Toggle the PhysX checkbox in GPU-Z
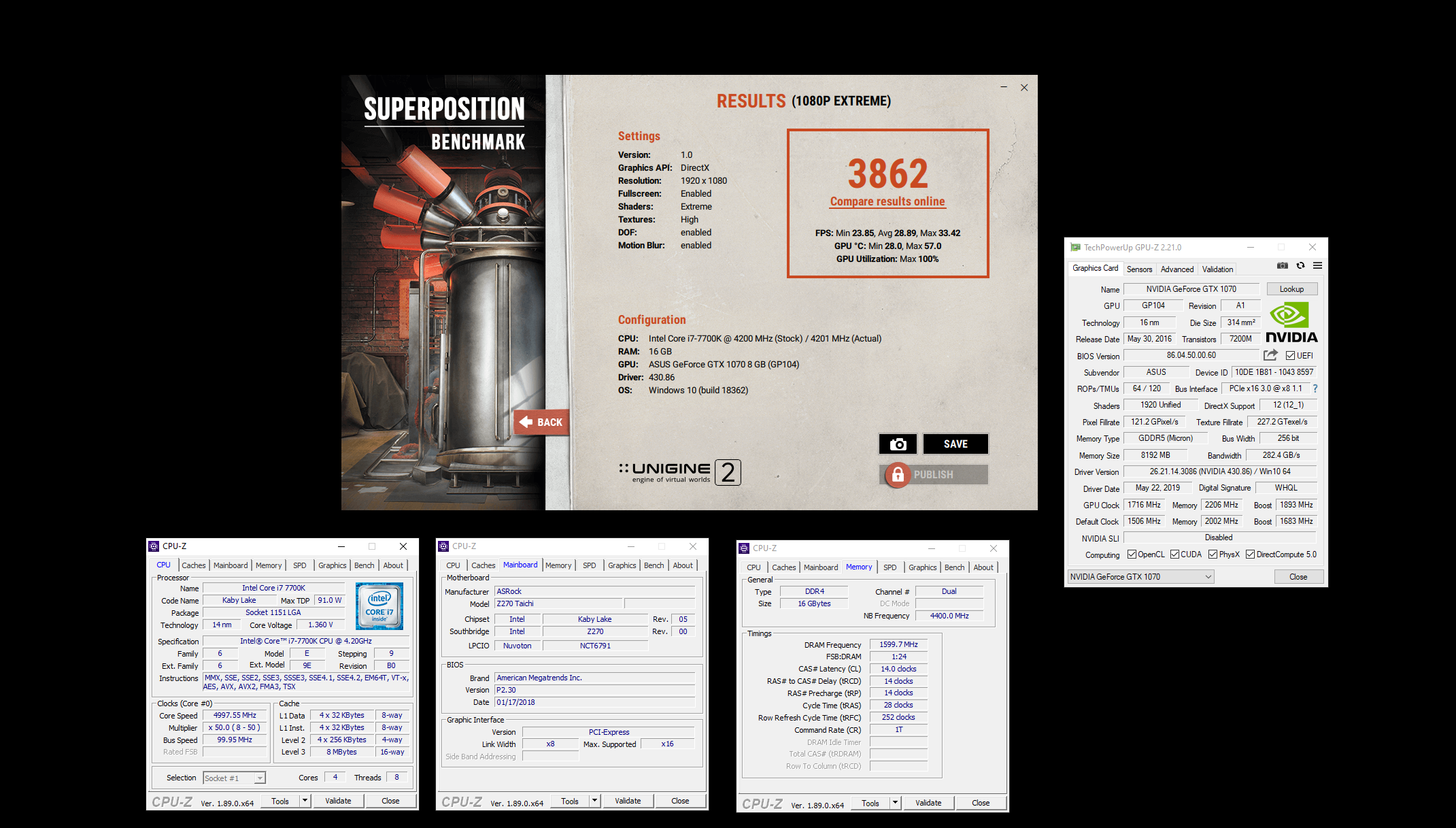1456x828 pixels. coord(1213,554)
